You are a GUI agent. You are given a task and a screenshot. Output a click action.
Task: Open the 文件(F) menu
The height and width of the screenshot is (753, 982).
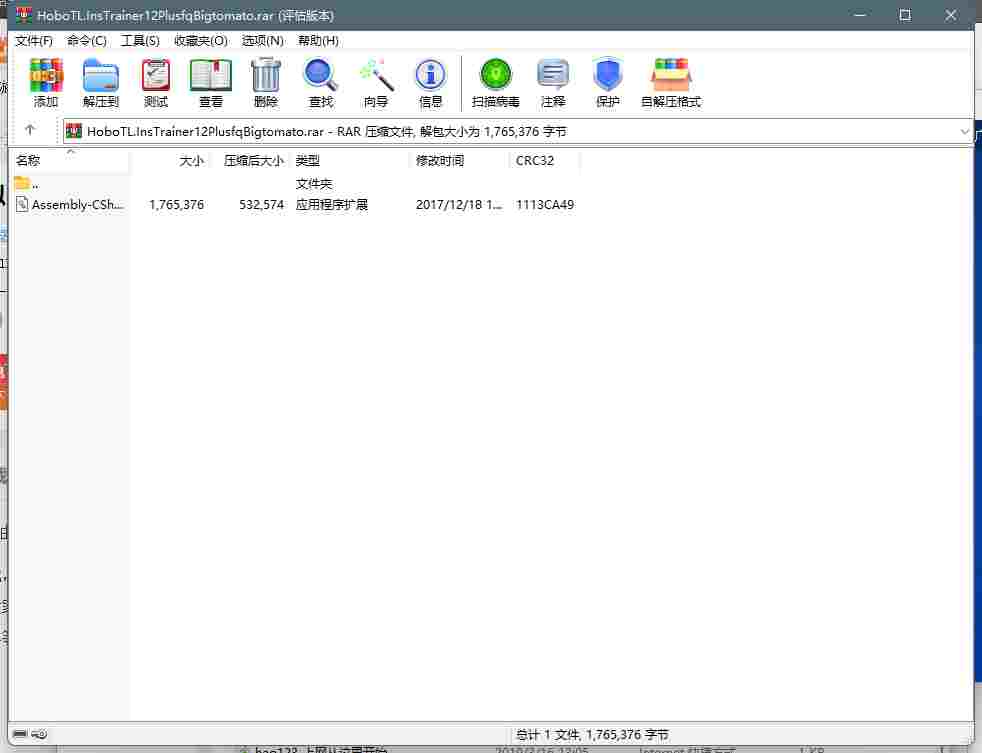[34, 41]
